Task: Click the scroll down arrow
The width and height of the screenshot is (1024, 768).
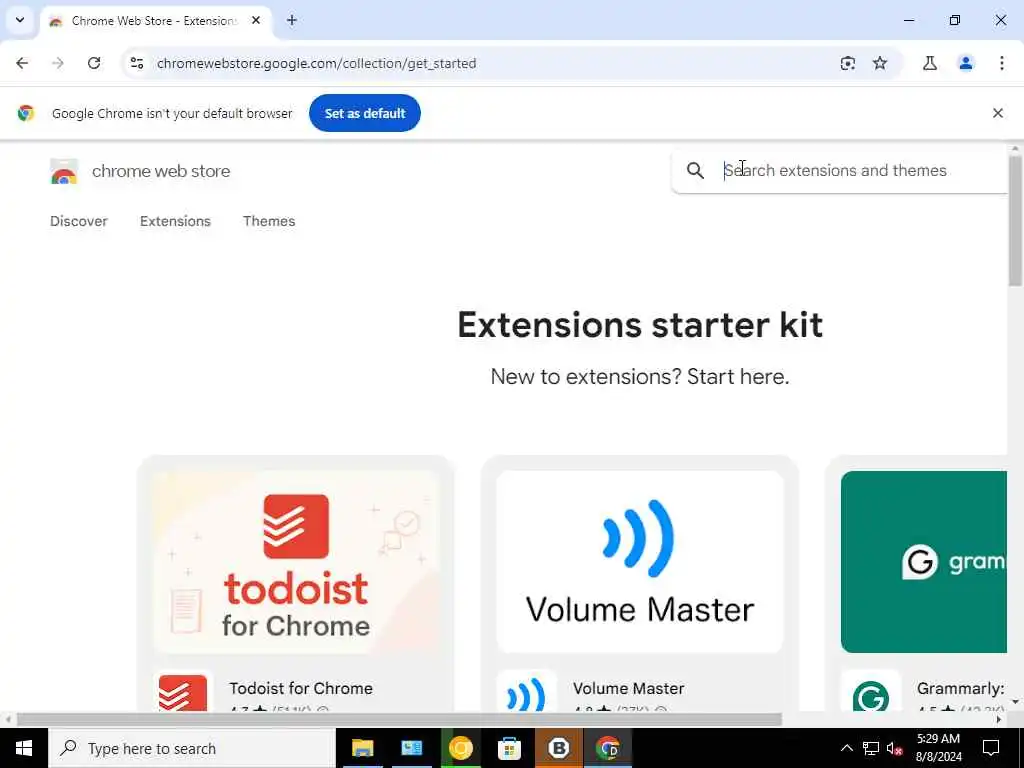Action: tap(1015, 701)
